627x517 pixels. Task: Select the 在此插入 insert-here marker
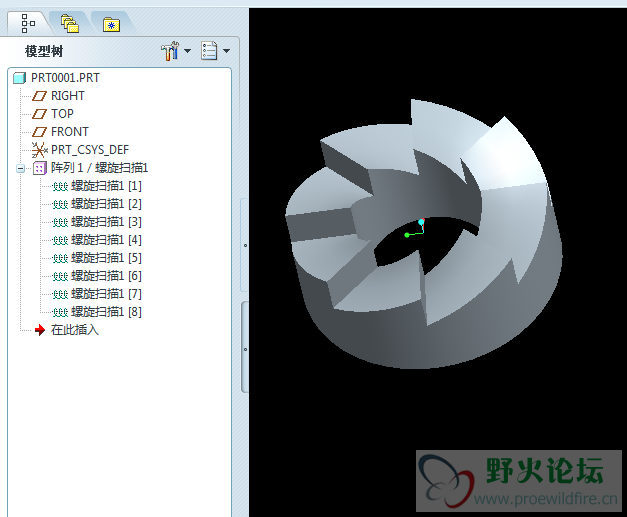pyautogui.click(x=75, y=330)
